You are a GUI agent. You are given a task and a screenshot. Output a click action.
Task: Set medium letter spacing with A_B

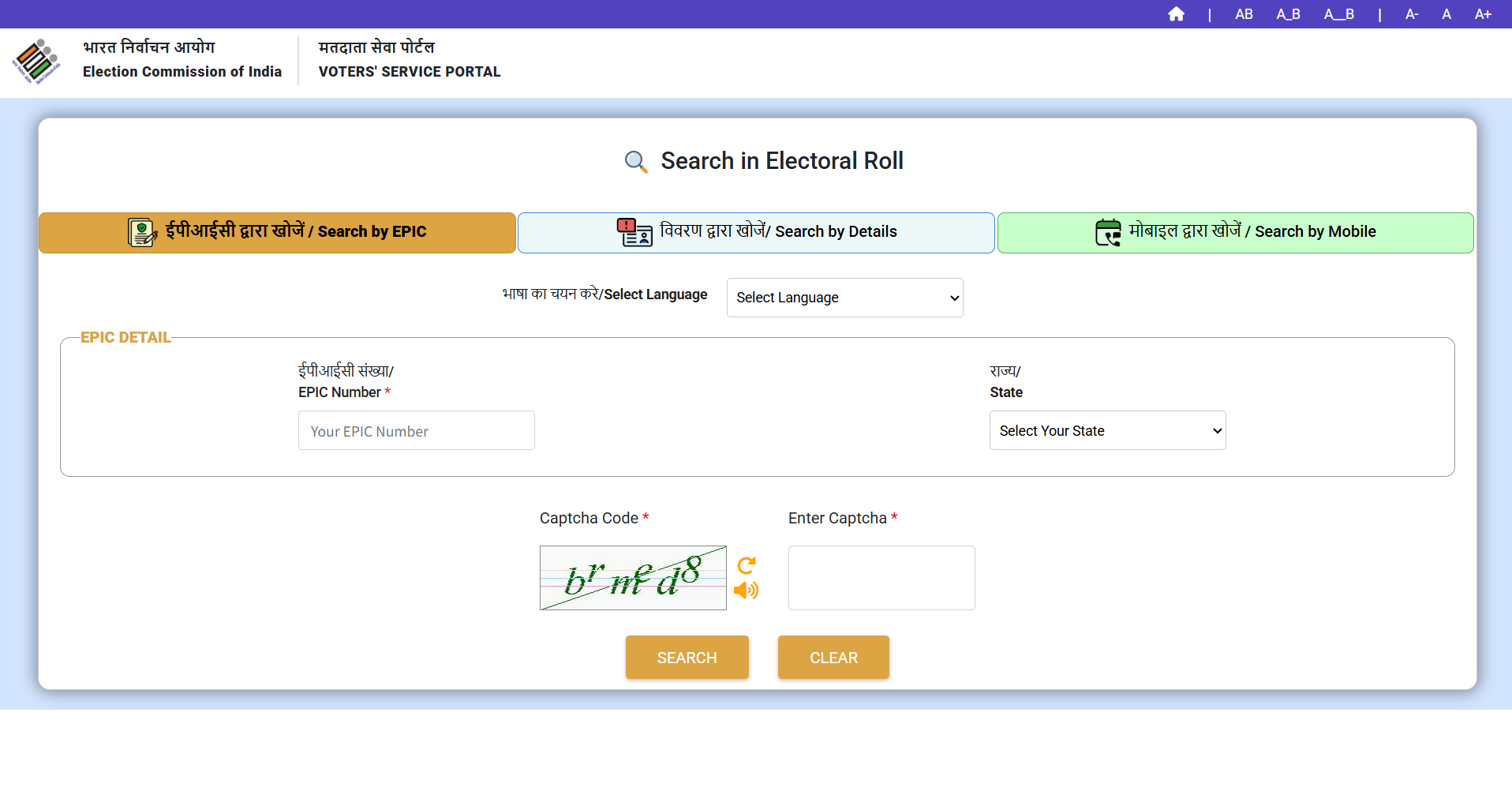click(1288, 14)
